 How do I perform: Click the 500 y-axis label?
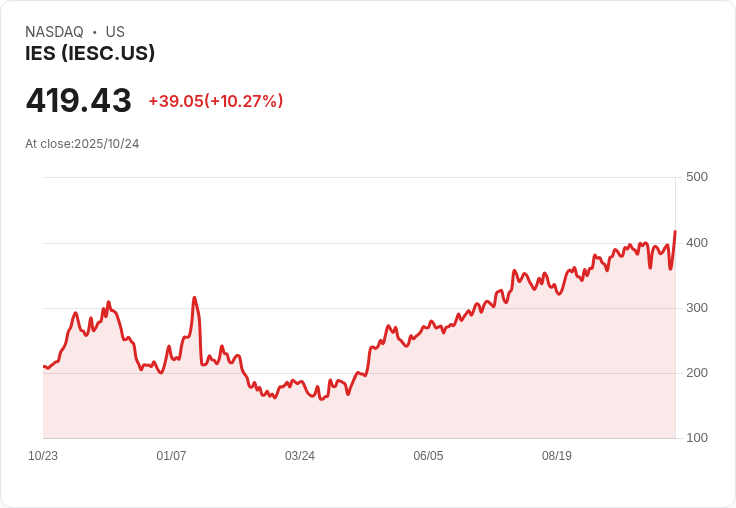click(696, 177)
